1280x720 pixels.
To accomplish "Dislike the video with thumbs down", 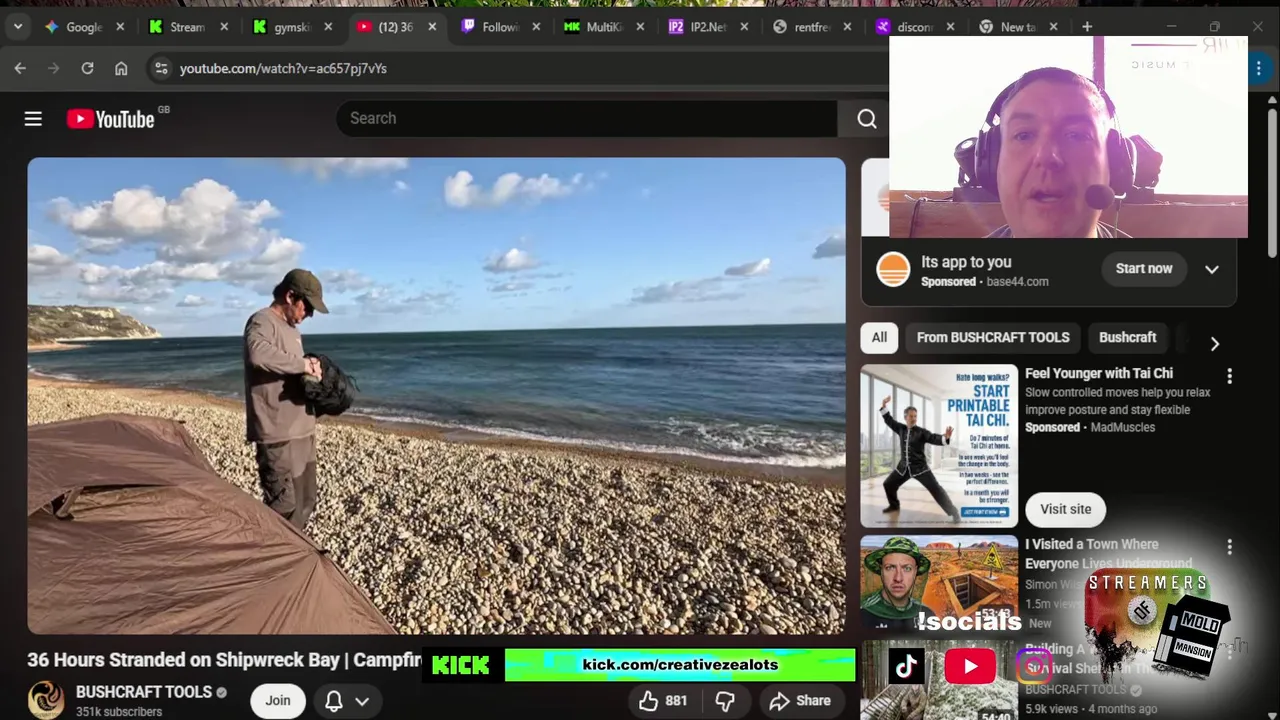I will point(725,701).
